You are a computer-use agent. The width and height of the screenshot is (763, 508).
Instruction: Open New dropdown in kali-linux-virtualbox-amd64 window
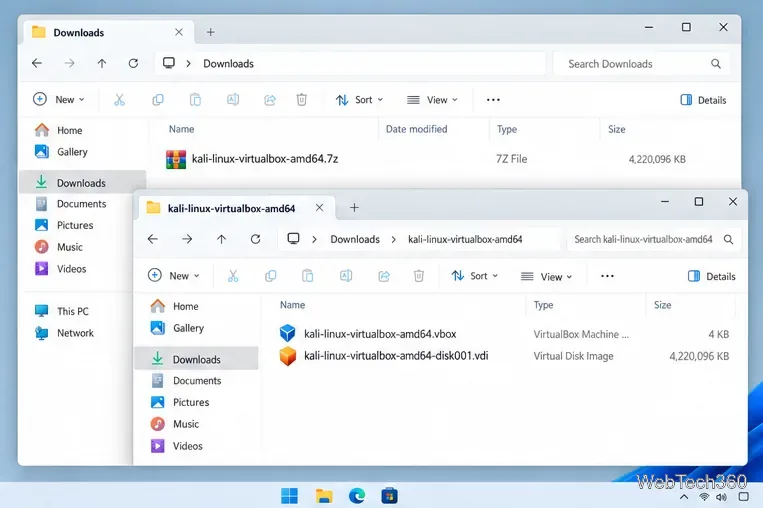(173, 276)
